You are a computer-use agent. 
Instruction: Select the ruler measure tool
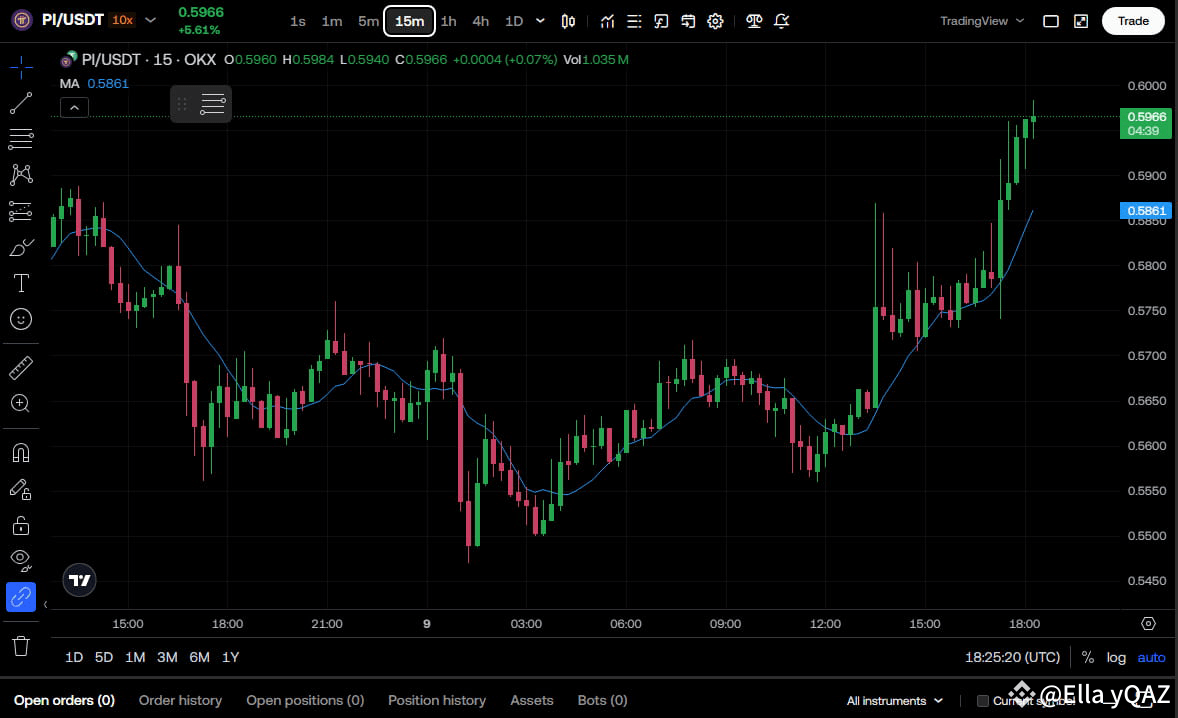click(x=21, y=367)
